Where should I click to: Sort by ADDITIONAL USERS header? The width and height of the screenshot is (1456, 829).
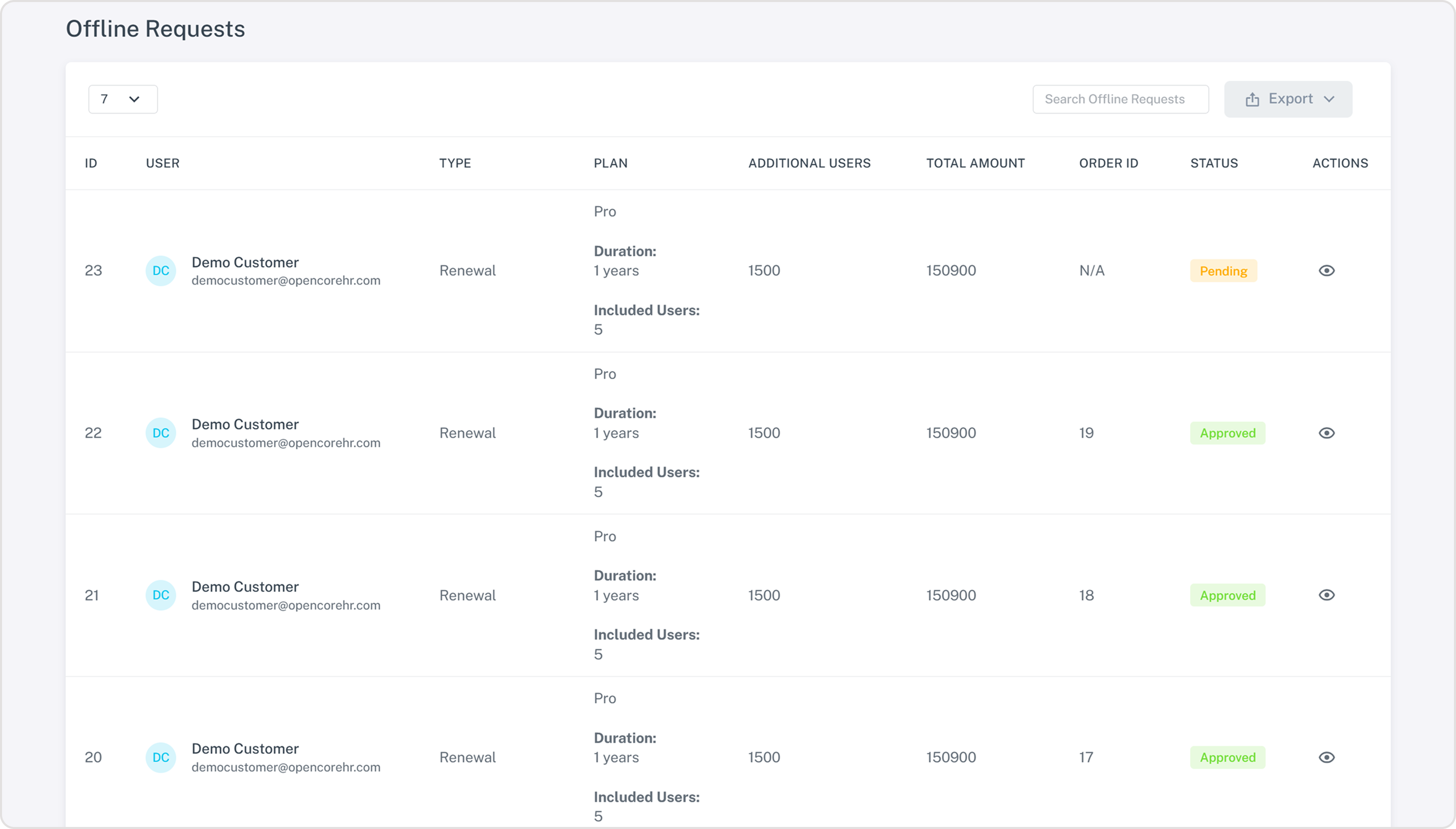(x=809, y=163)
